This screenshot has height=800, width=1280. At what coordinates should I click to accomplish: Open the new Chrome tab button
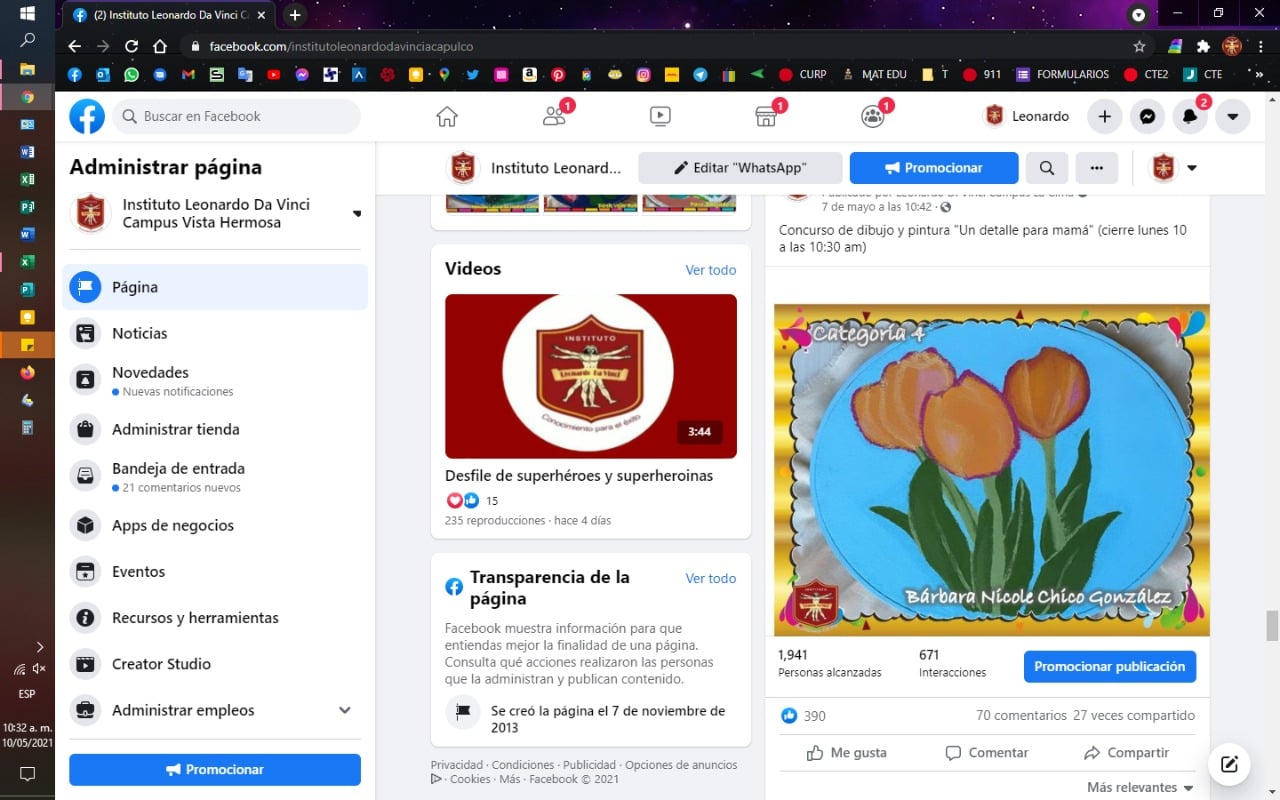pyautogui.click(x=295, y=15)
